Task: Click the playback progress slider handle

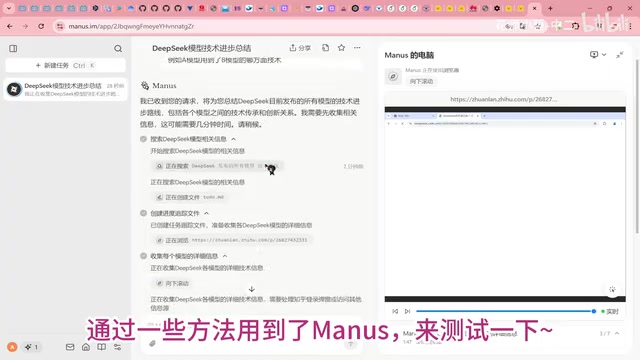Action: point(594,311)
